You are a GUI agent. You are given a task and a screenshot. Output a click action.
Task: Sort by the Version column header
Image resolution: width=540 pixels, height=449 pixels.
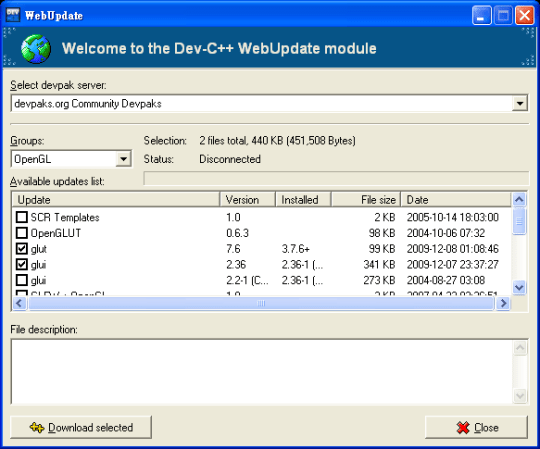pos(248,200)
